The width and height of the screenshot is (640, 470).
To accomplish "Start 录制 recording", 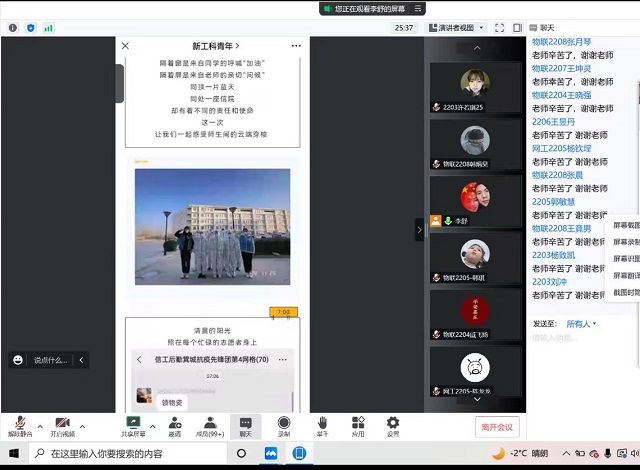I will [284, 426].
